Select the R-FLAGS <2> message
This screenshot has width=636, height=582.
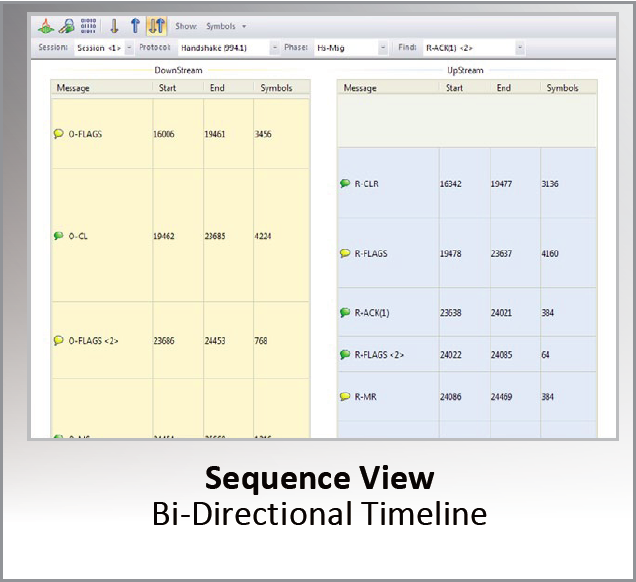(x=379, y=355)
